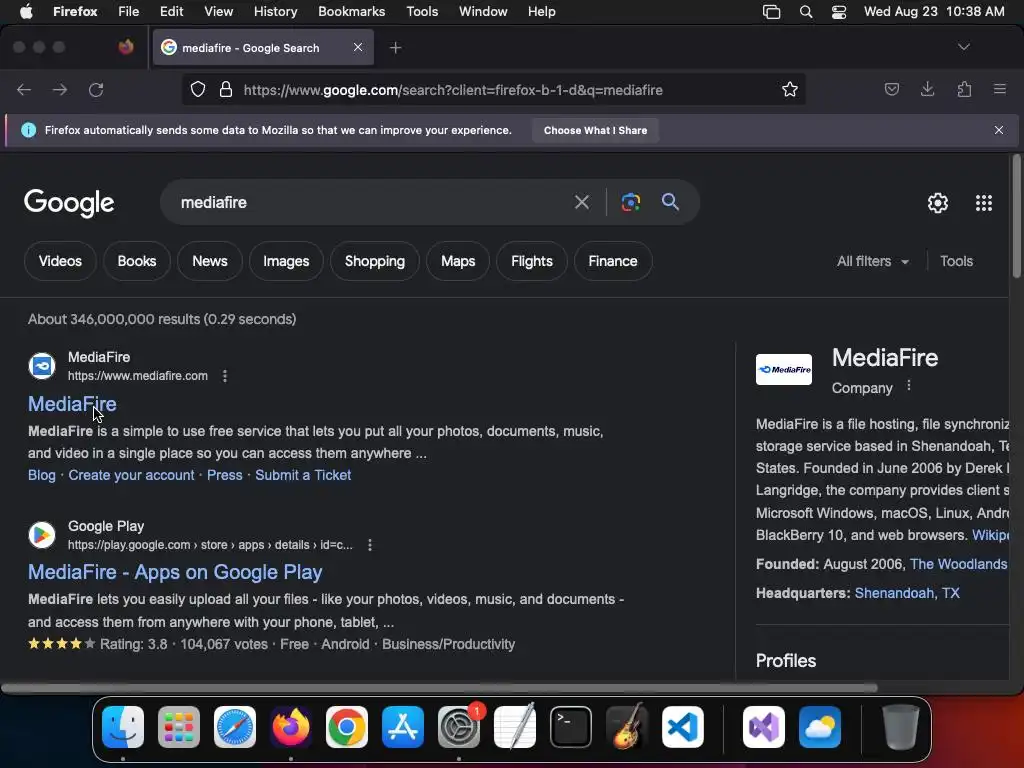Open Terminal from the Dock

click(571, 727)
